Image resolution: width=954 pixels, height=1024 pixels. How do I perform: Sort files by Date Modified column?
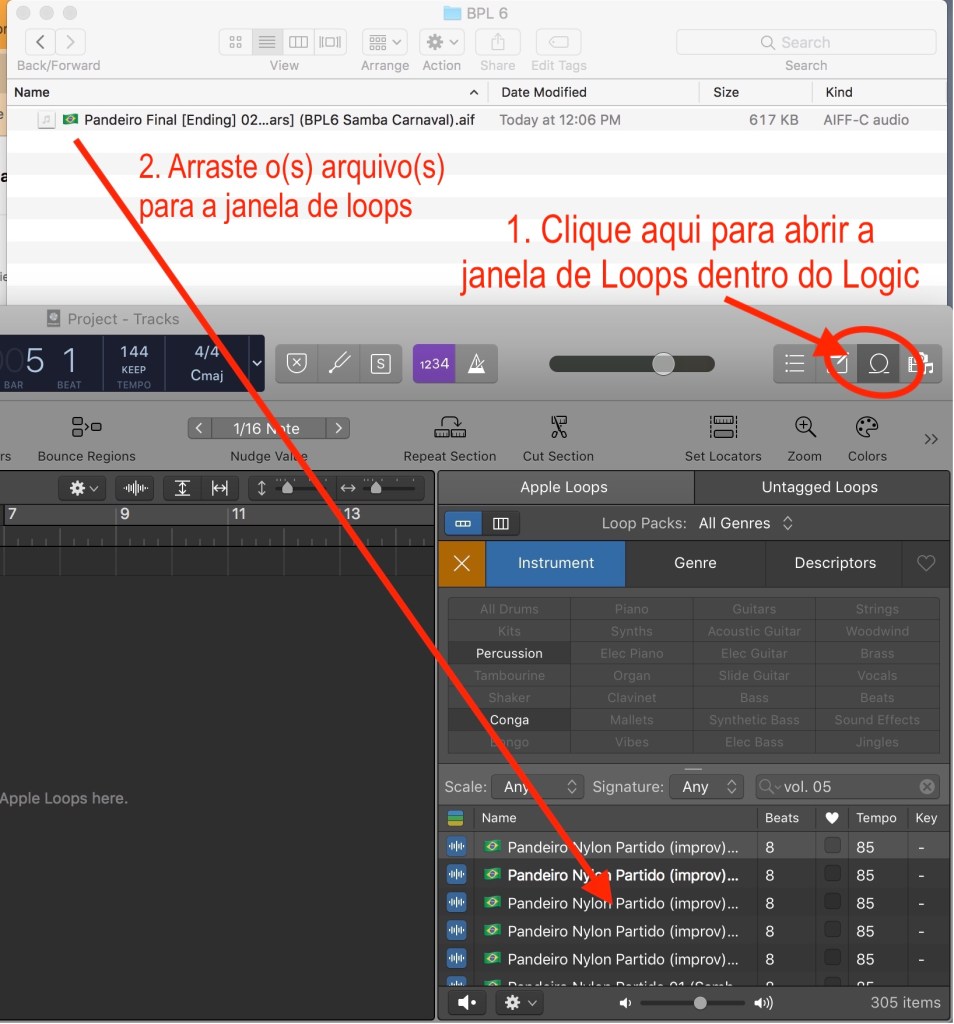pos(594,92)
